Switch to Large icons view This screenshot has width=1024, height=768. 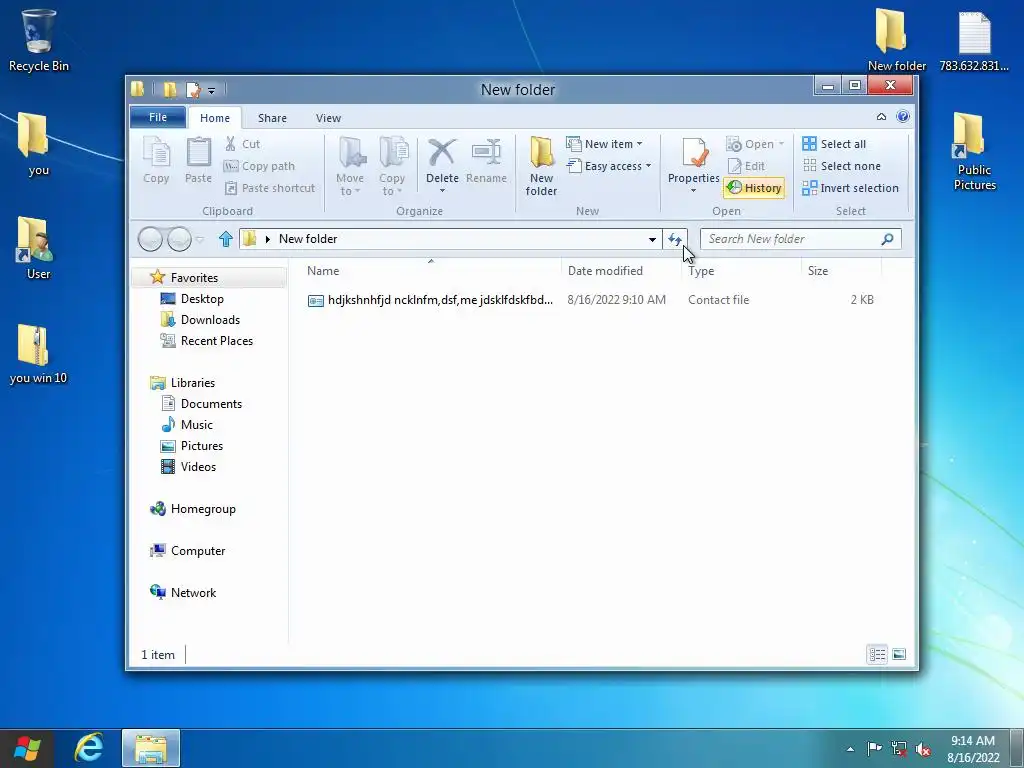coord(899,654)
